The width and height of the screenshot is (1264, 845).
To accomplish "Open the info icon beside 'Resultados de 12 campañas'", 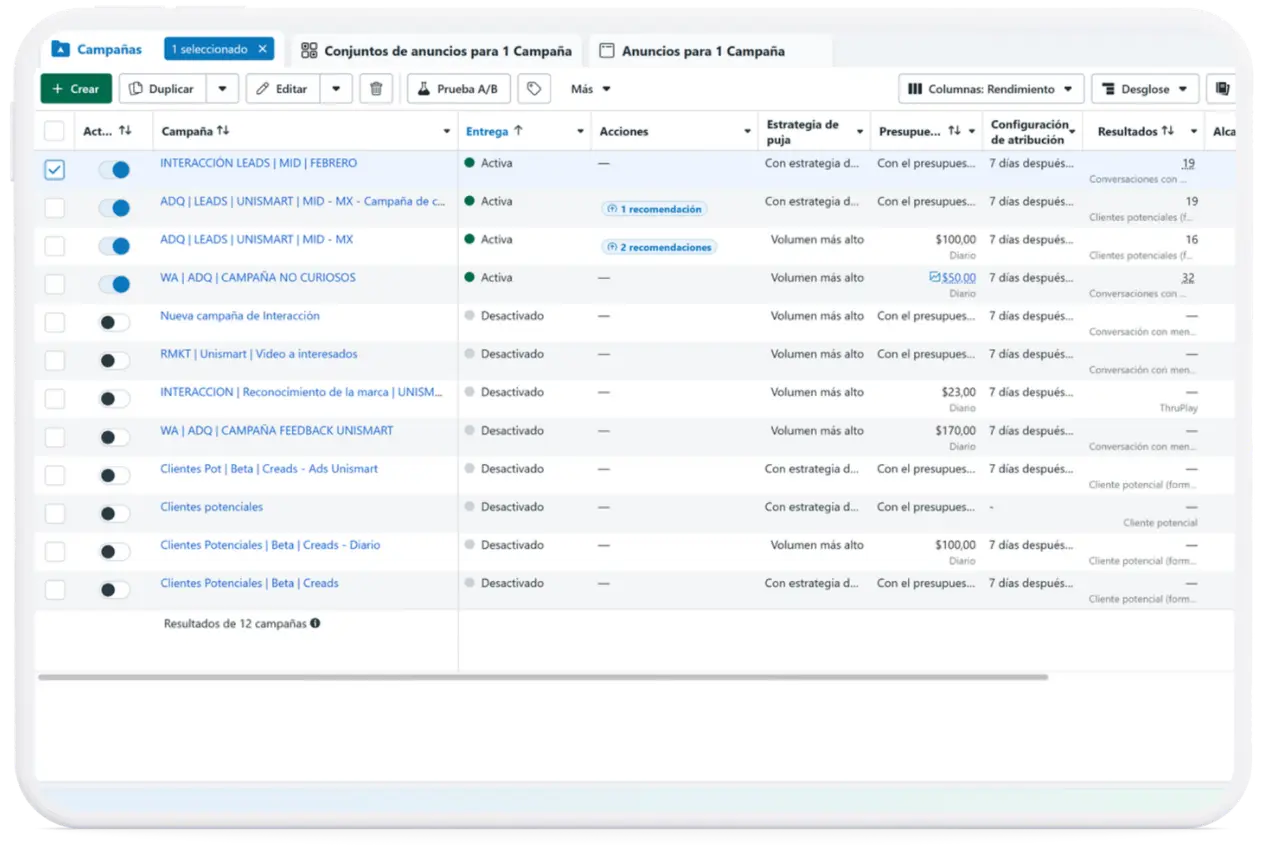I will coord(315,623).
